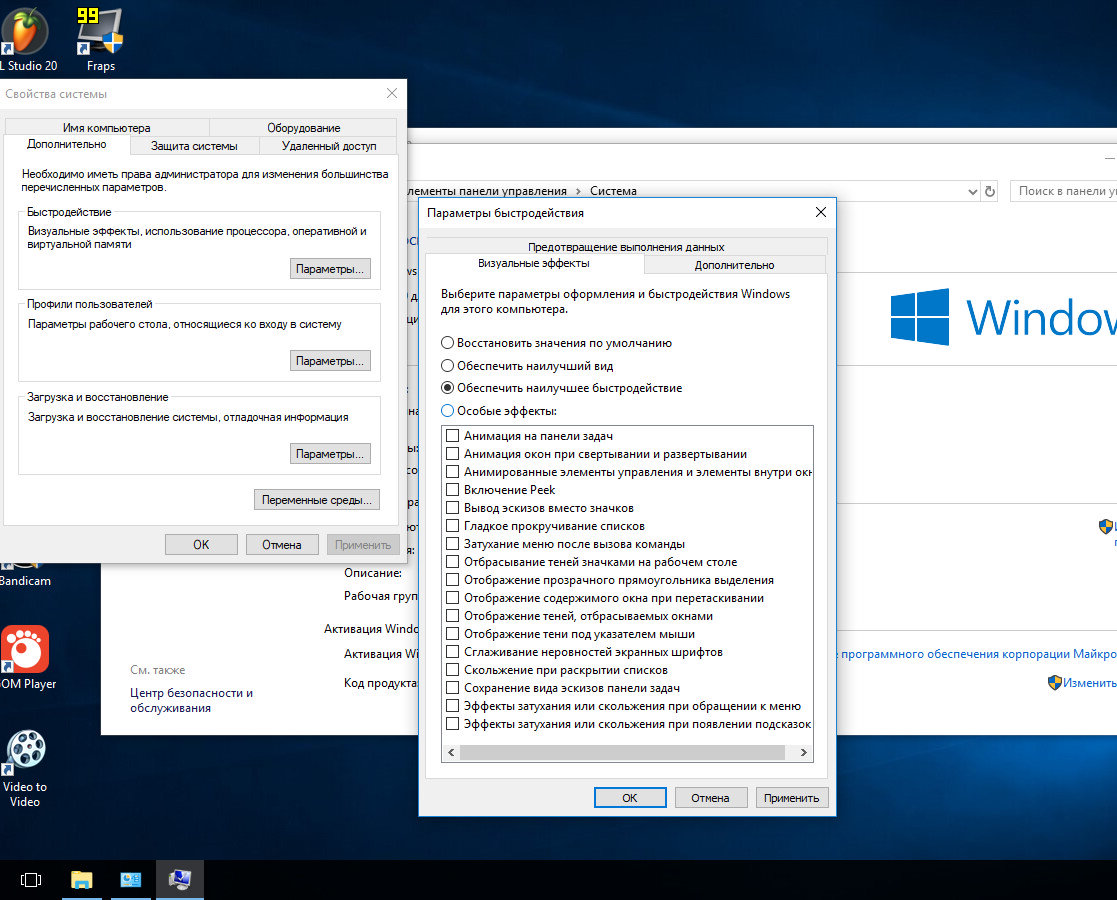Select Дополнительно tab in Свойства системы

coord(67,144)
